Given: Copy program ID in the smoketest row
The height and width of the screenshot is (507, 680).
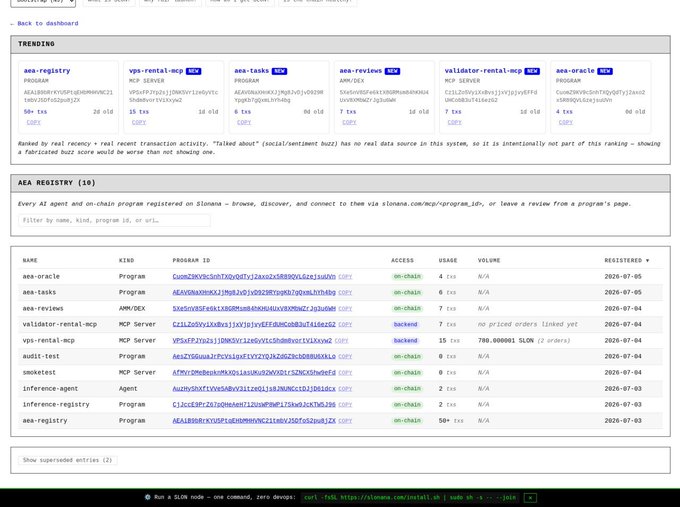Looking at the screenshot, I should 345,373.
